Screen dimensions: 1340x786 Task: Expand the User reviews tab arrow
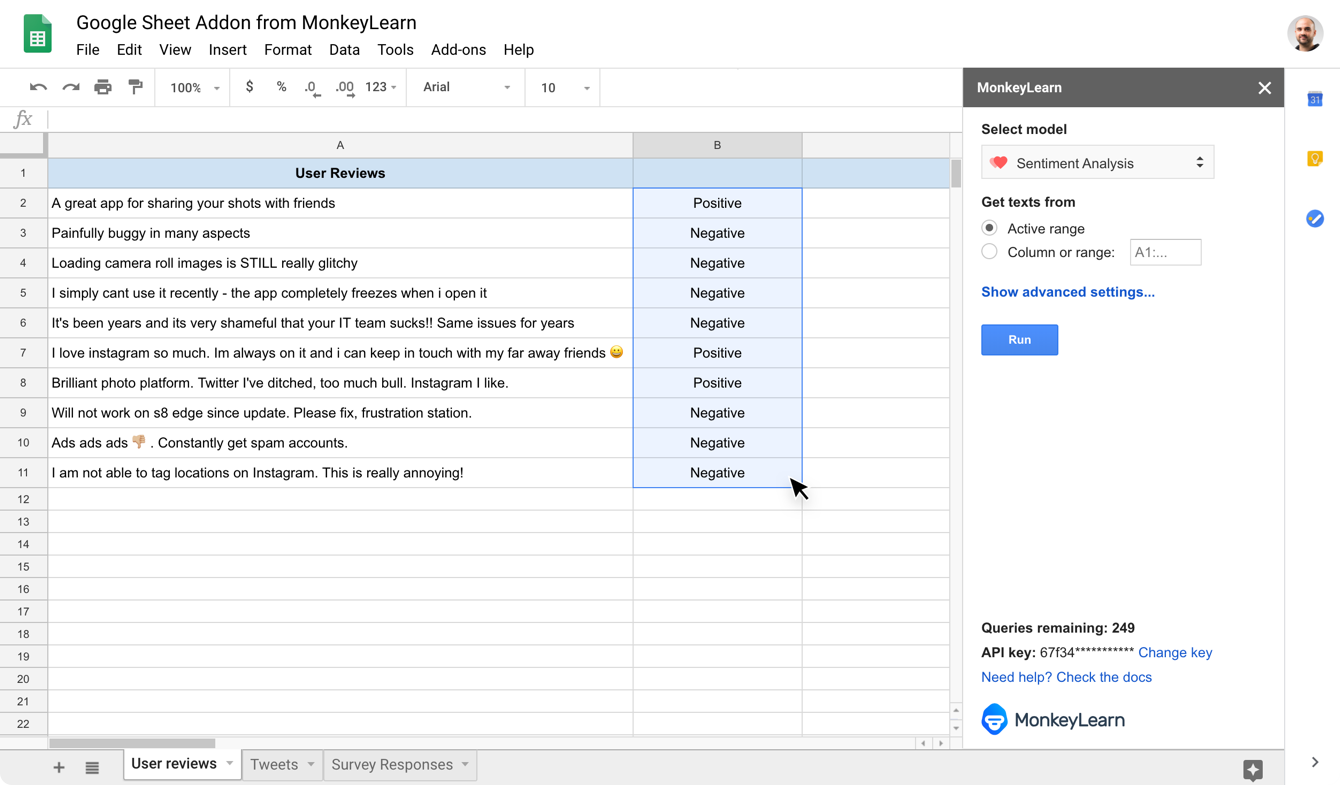click(229, 764)
